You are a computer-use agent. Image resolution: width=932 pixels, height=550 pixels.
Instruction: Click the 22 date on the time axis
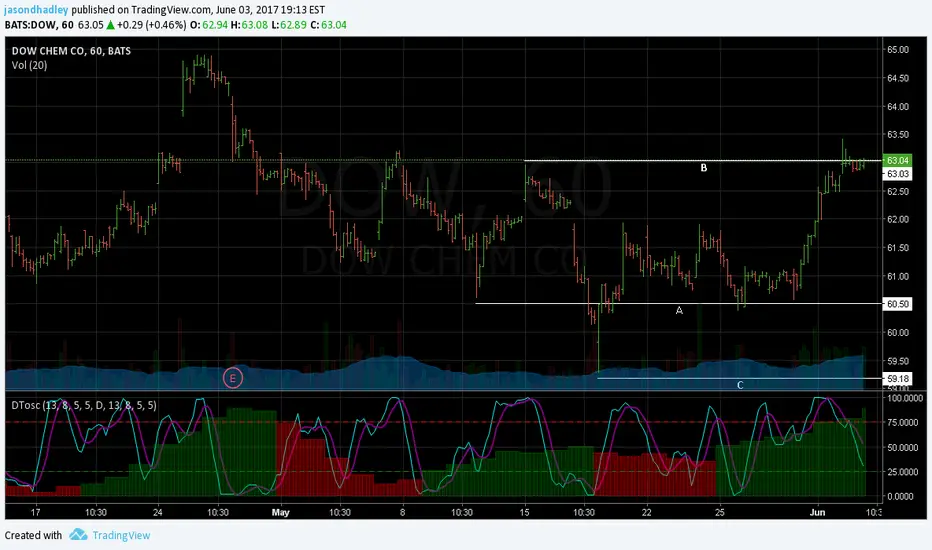647,512
